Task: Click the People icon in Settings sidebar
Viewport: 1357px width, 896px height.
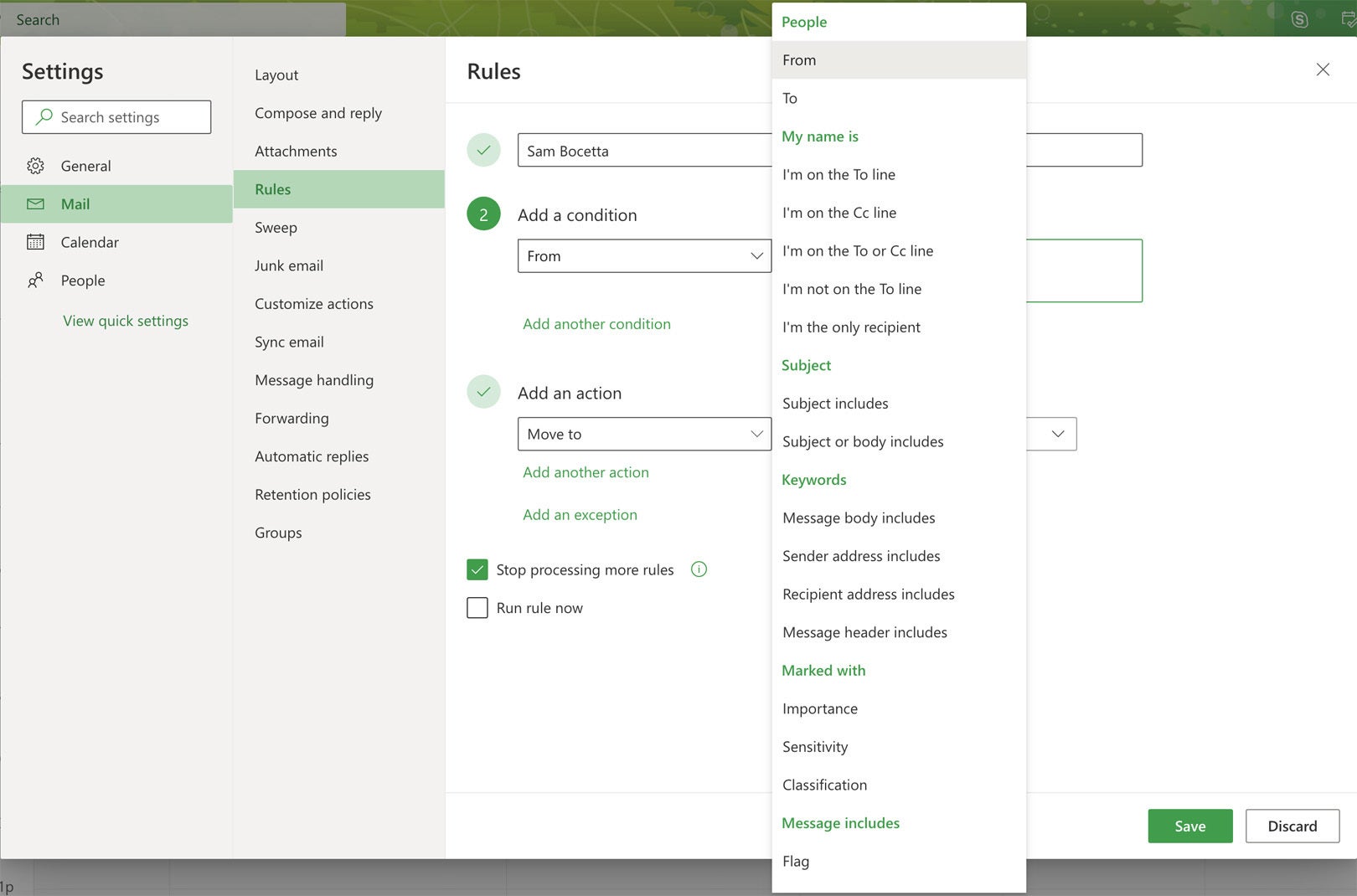Action: point(35,281)
